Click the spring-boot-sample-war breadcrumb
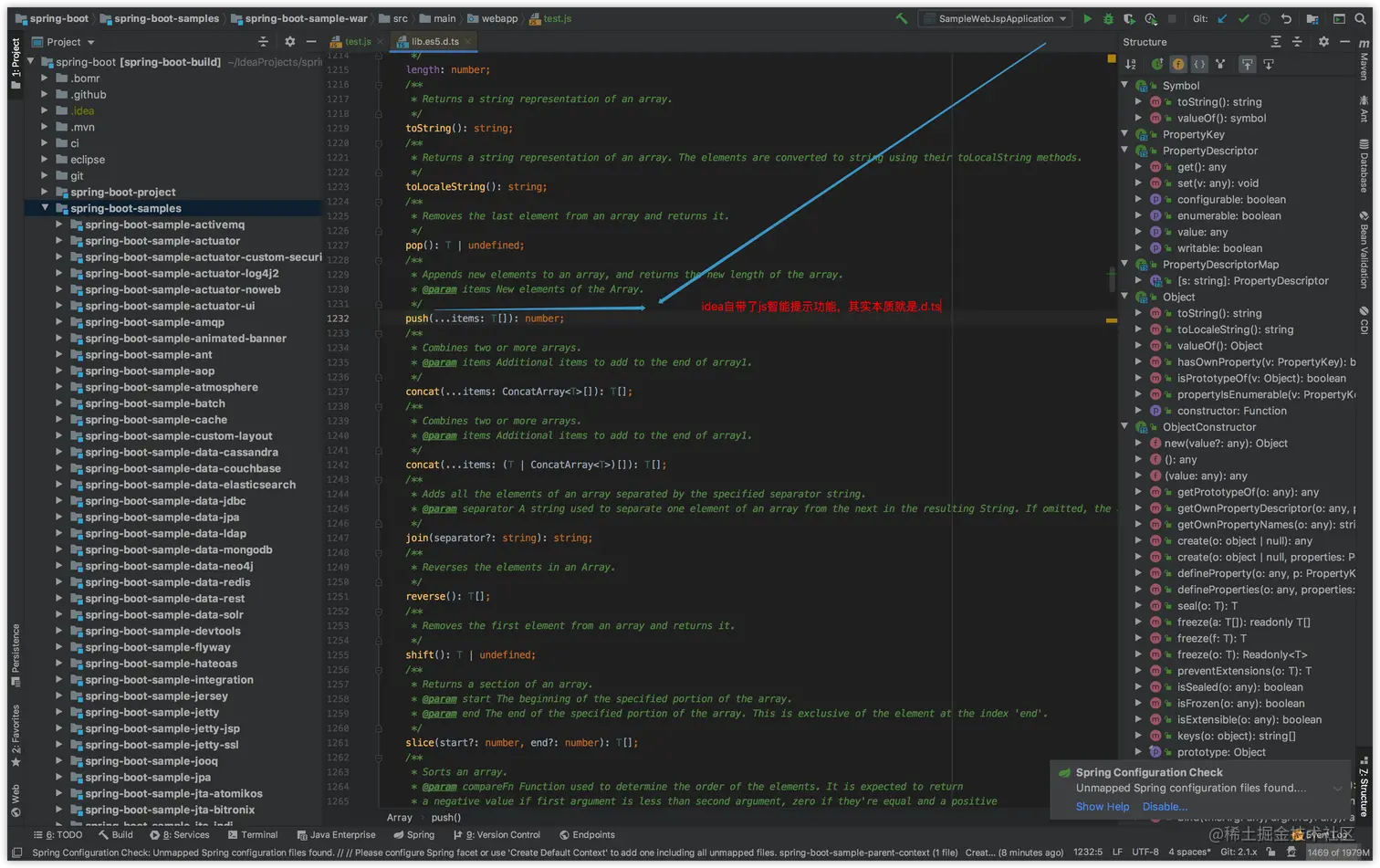This screenshot has height=868, width=1380. [x=299, y=18]
